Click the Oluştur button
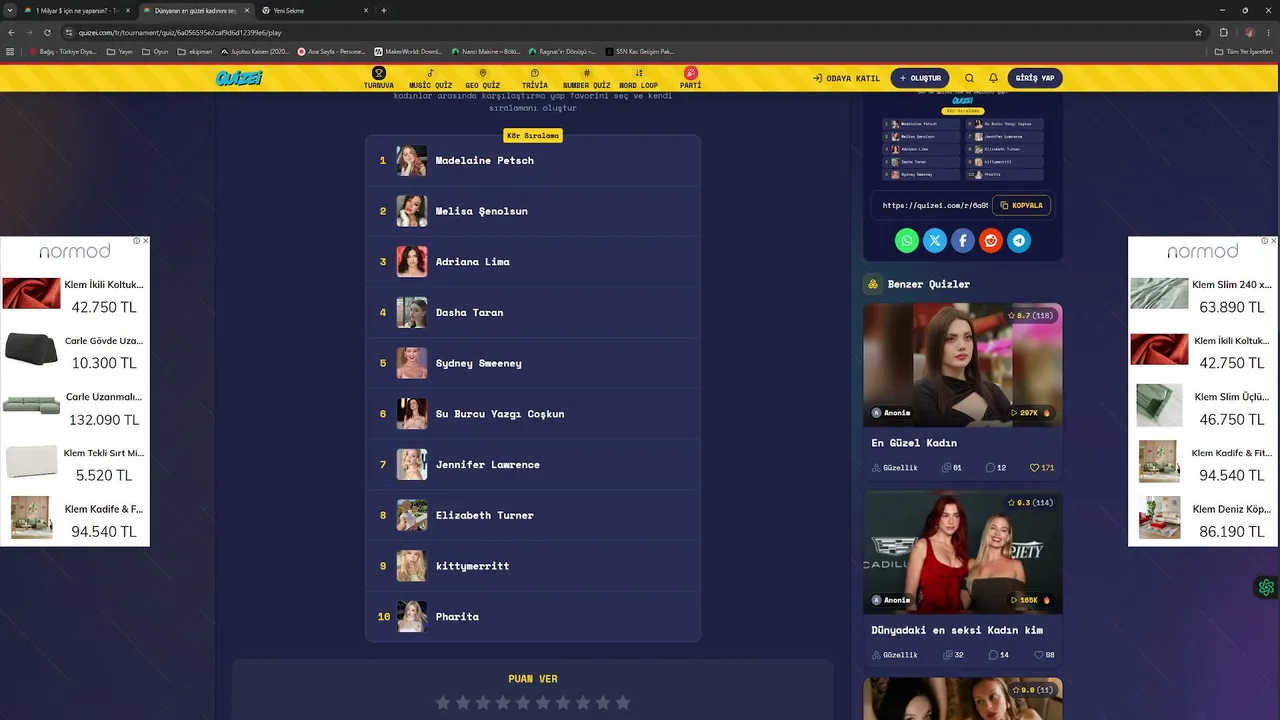Image resolution: width=1280 pixels, height=720 pixels. coord(920,78)
